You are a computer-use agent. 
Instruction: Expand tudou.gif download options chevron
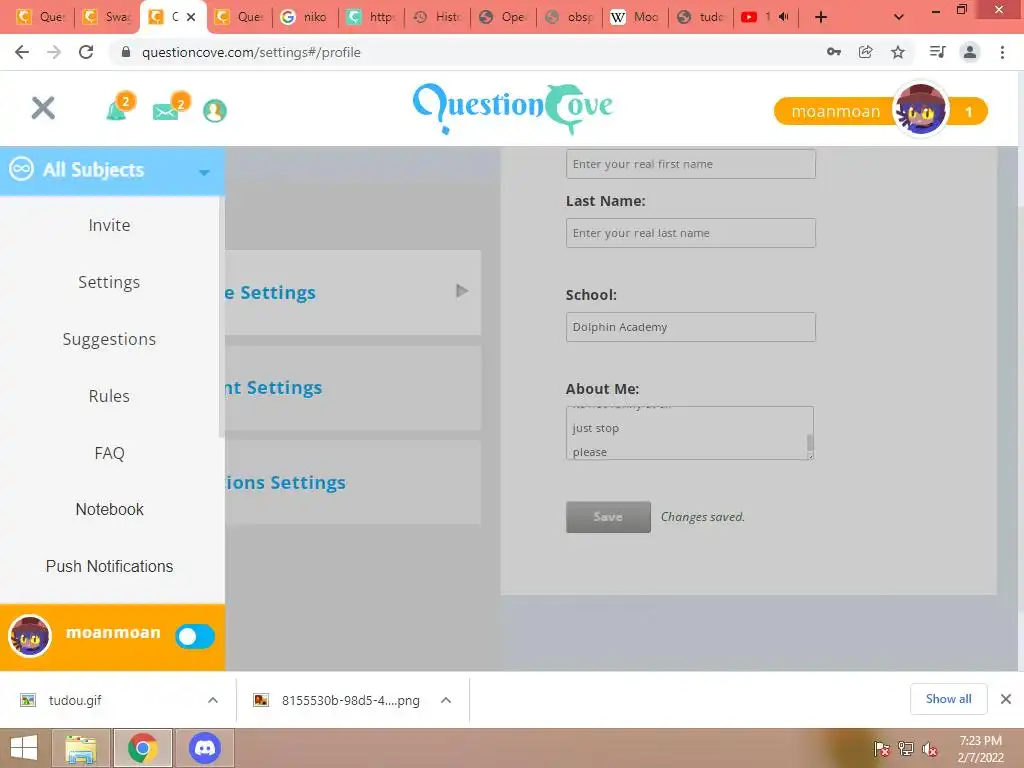click(x=213, y=700)
